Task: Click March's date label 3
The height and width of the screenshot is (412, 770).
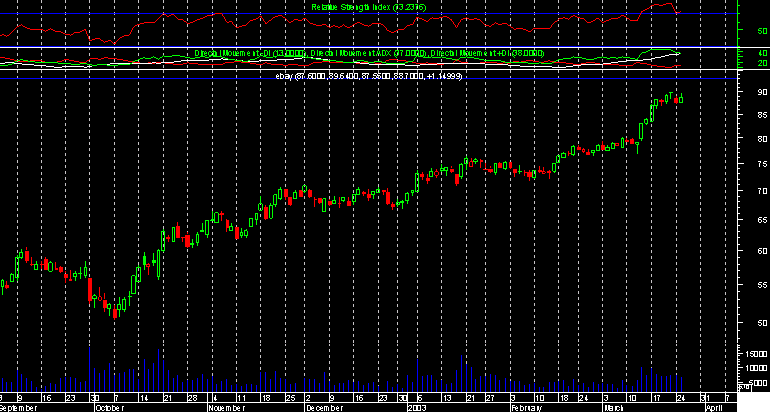Action: pyautogui.click(x=605, y=398)
